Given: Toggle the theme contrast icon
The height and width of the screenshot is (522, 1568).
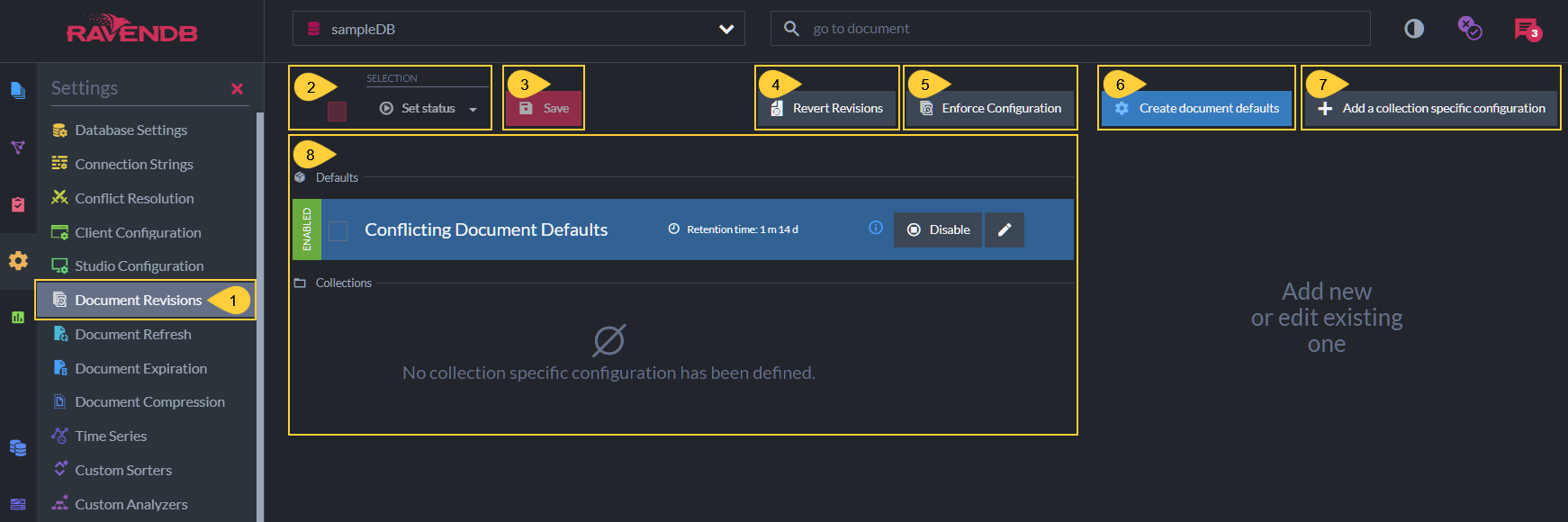Looking at the screenshot, I should (x=1414, y=29).
